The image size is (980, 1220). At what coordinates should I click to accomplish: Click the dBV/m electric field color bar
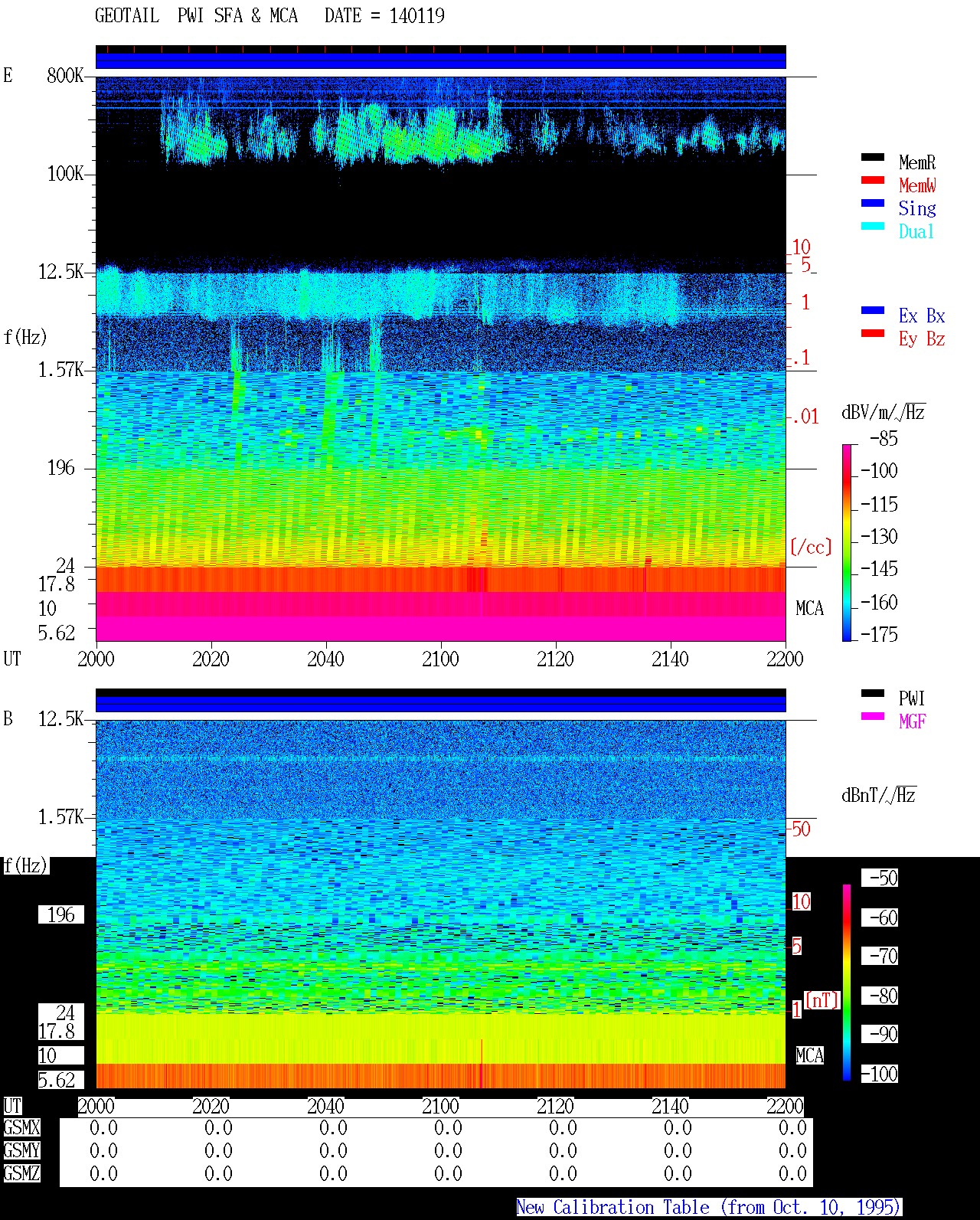coord(847,542)
